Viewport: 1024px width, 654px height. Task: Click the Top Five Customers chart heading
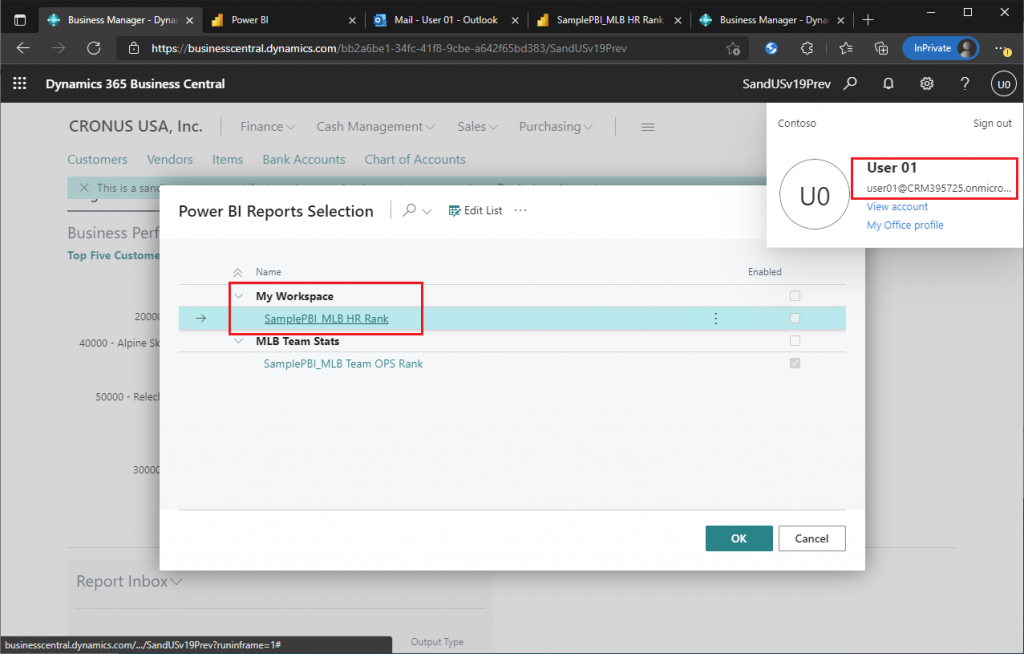click(113, 255)
